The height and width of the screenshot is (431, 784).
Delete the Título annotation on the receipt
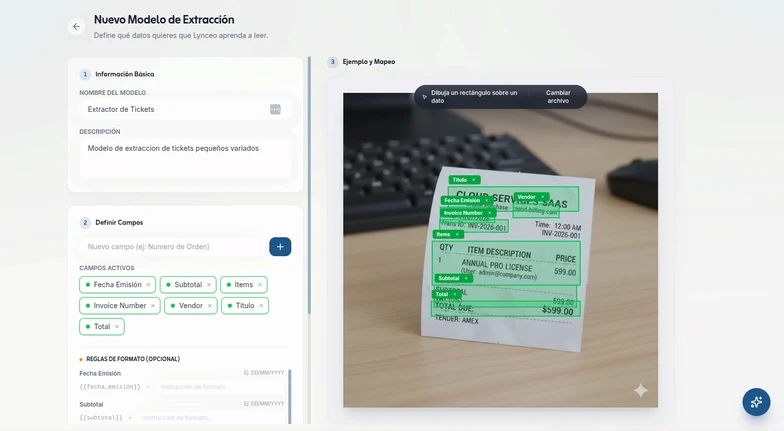pos(474,180)
